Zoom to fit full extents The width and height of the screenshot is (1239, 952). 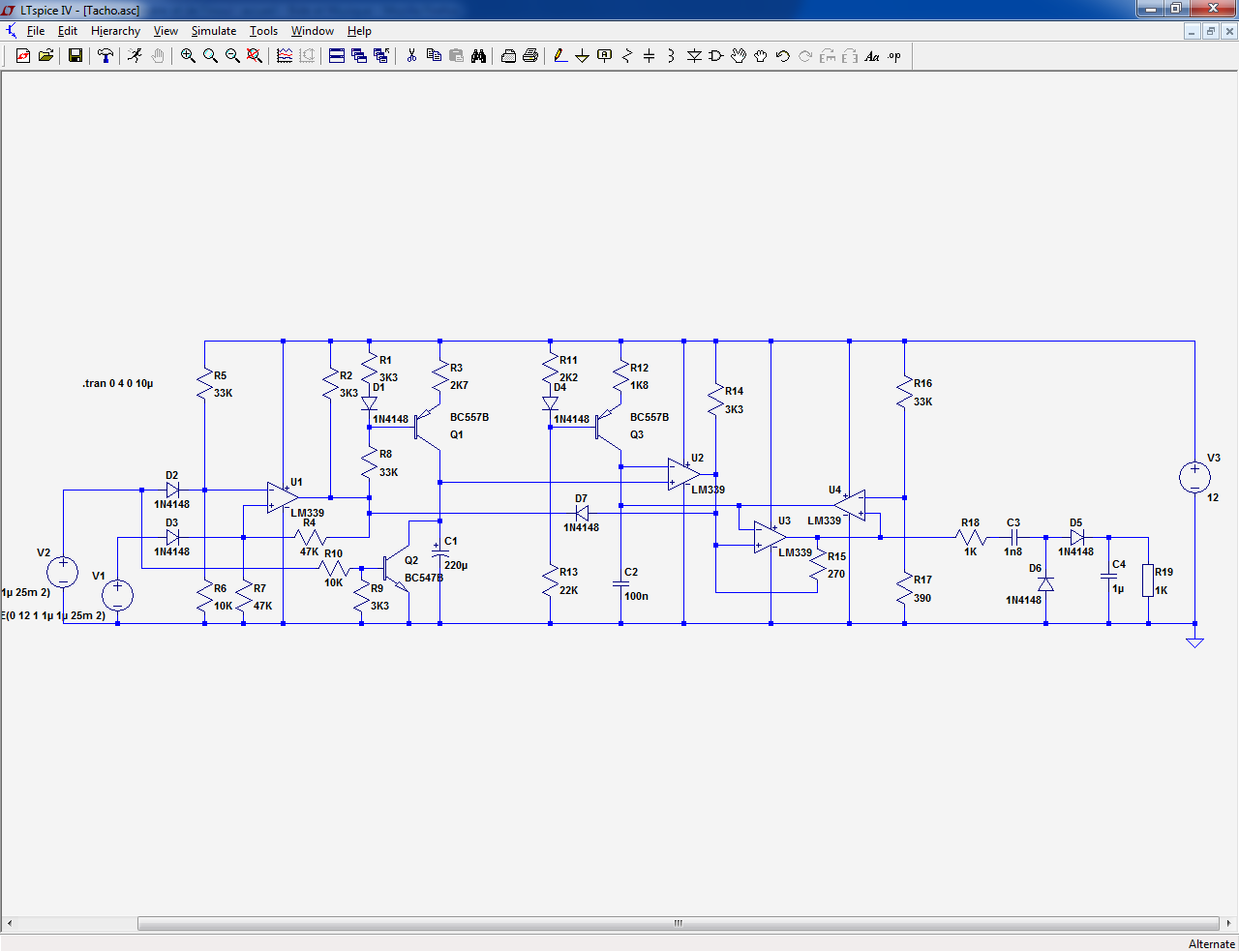255,56
